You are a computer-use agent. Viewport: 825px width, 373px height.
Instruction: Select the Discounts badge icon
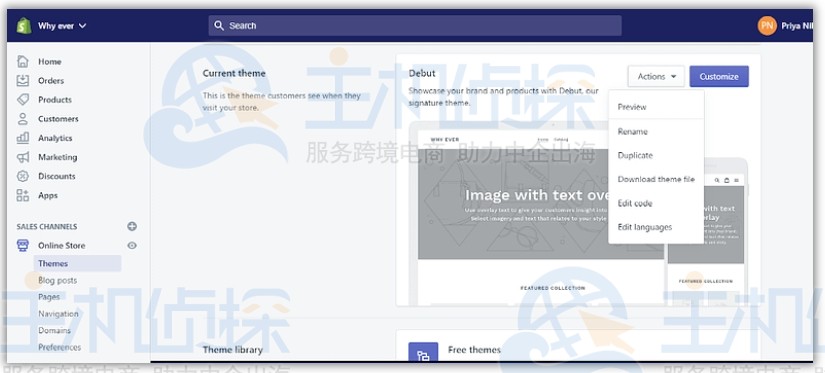(23, 176)
